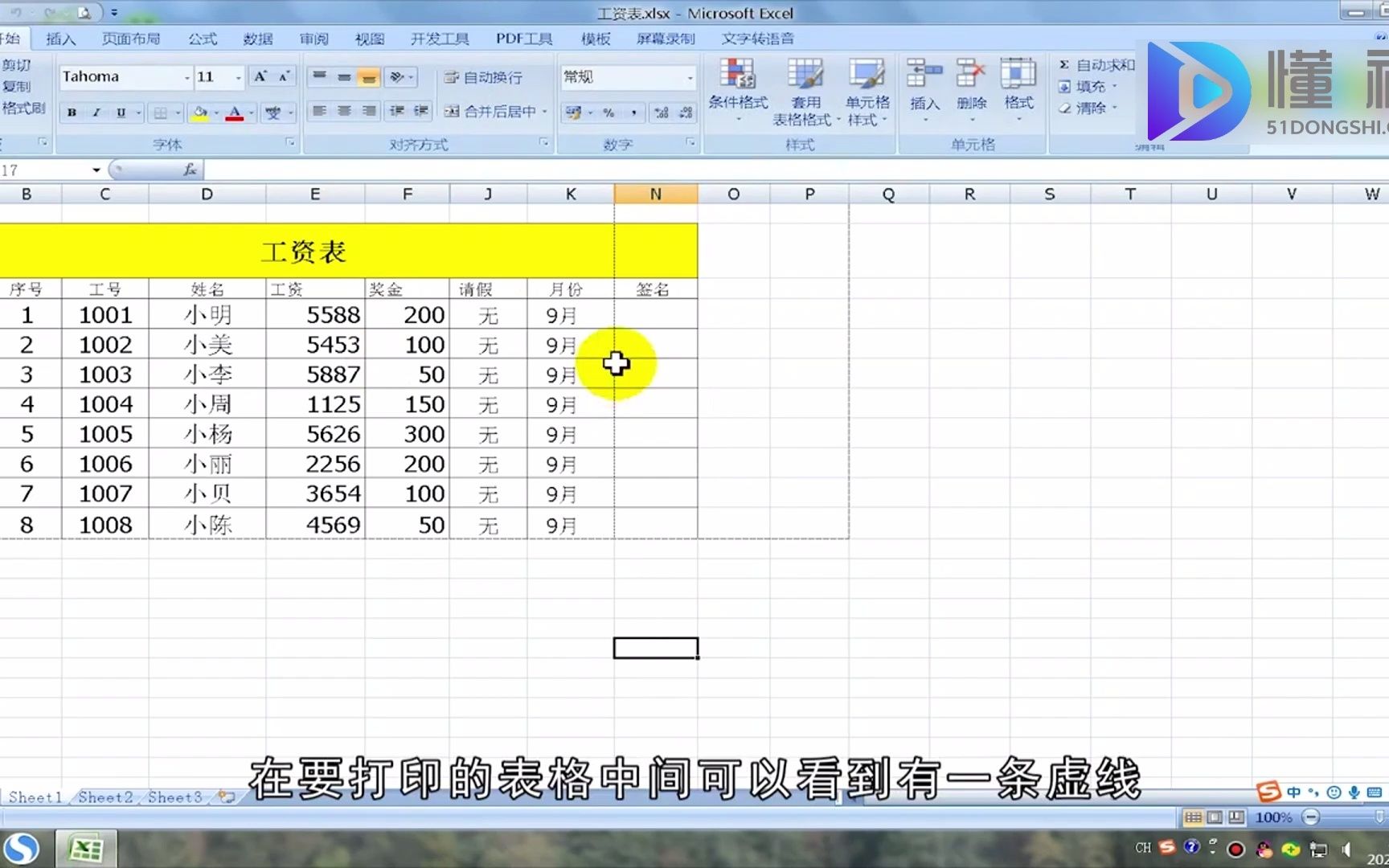Click in the formula bar input

[796, 170]
